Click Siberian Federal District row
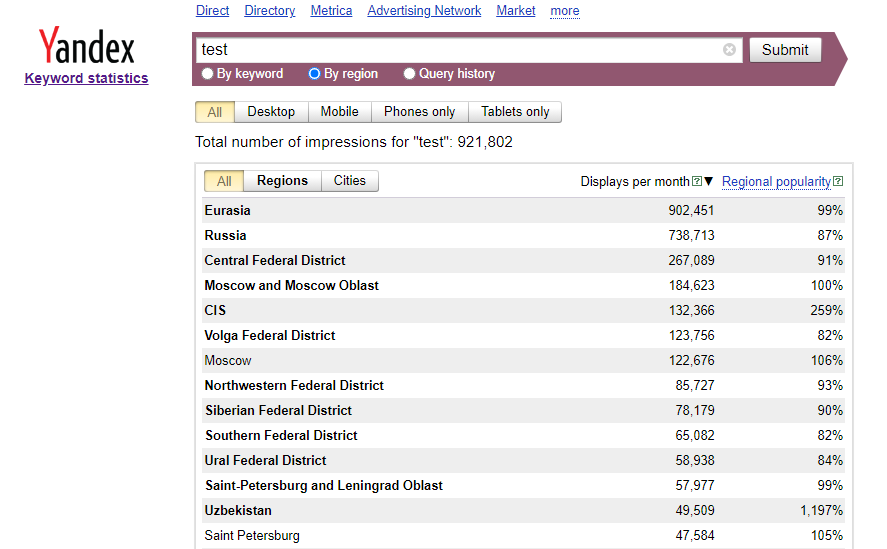This screenshot has height=549, width=887. pos(523,410)
